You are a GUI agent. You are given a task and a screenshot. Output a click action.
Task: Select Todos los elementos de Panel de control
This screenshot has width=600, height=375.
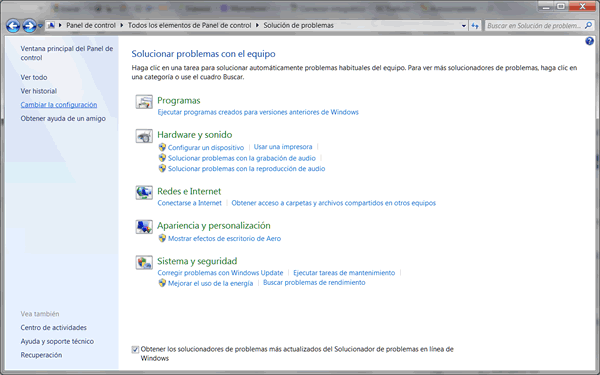click(x=189, y=25)
